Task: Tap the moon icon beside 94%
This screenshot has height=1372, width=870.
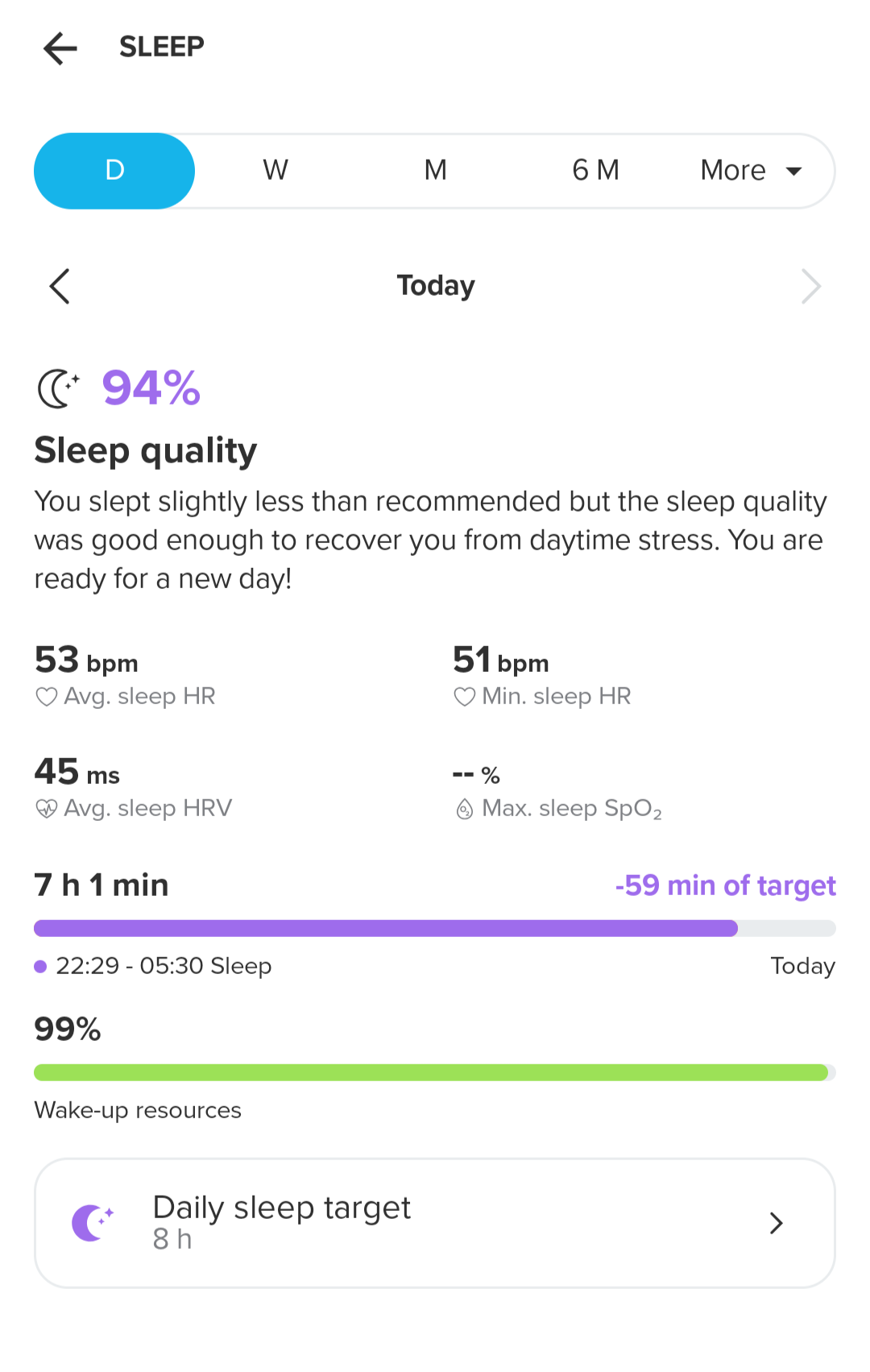Action: coord(59,388)
